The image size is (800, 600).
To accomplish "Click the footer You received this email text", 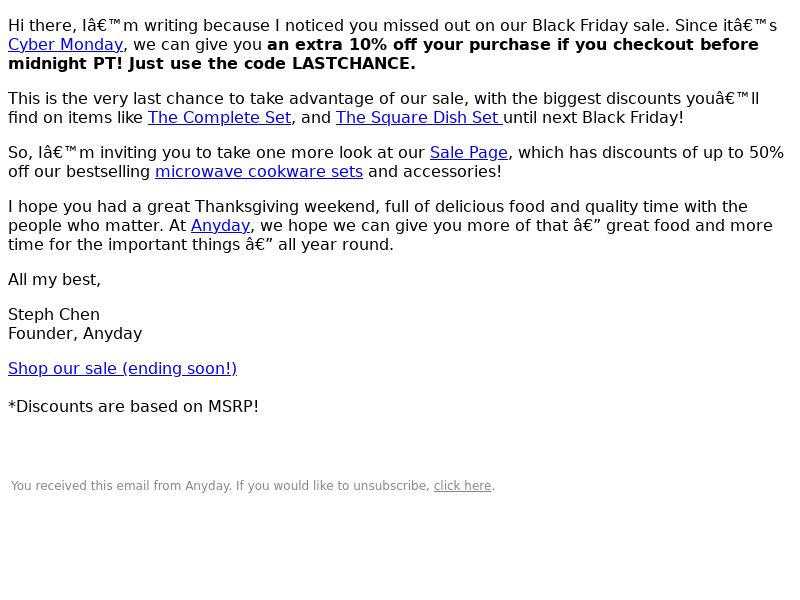I will point(220,486).
